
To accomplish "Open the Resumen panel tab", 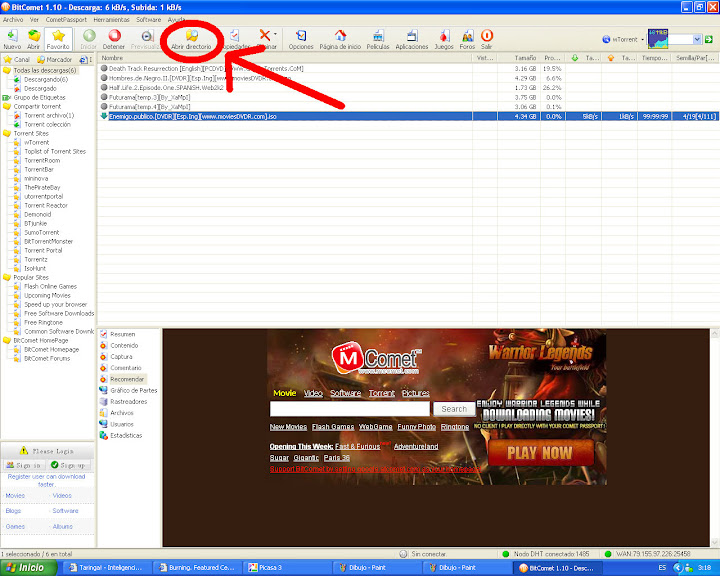I will pos(123,334).
